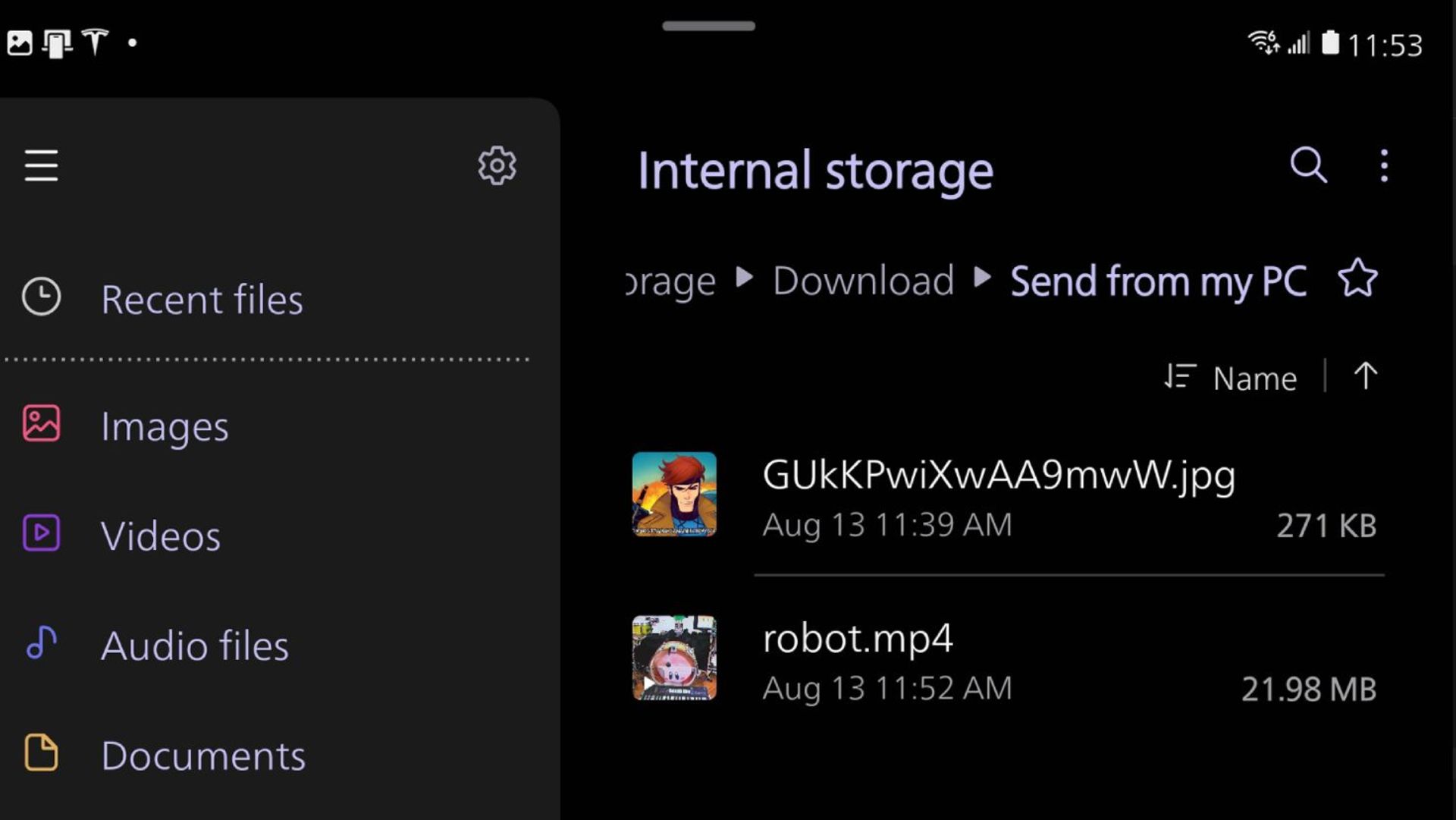Open settings gear menu
1456x820 pixels.
tap(497, 165)
